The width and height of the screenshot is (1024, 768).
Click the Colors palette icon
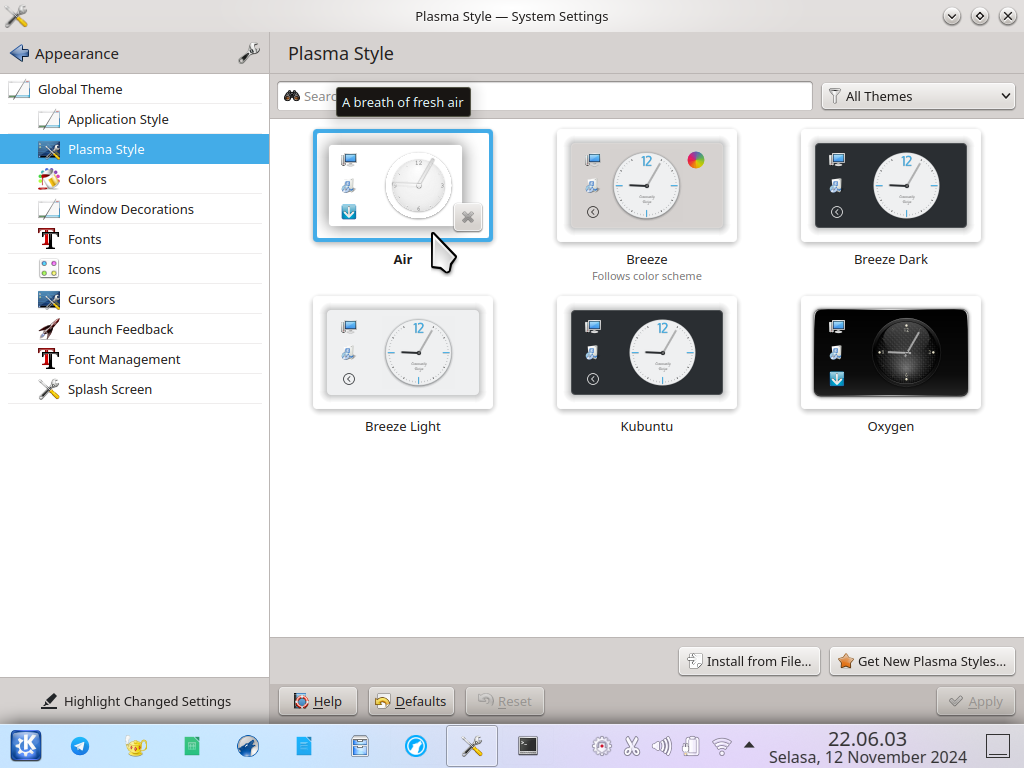click(x=49, y=180)
